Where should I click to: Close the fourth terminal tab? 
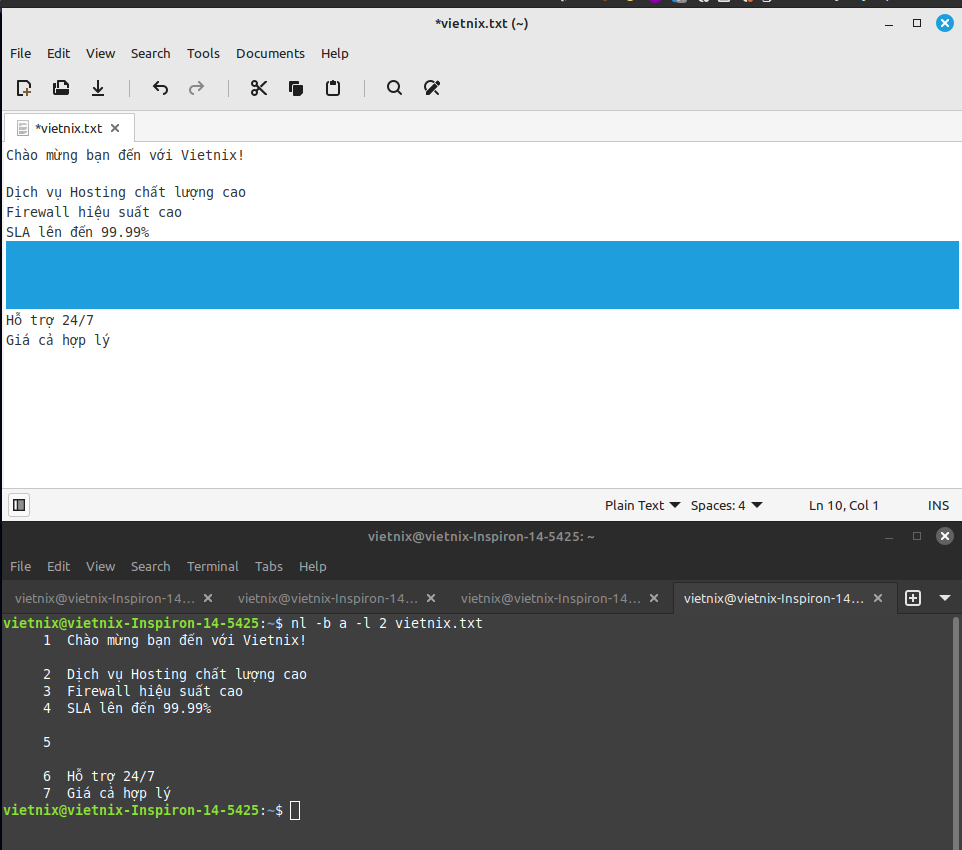coord(878,598)
